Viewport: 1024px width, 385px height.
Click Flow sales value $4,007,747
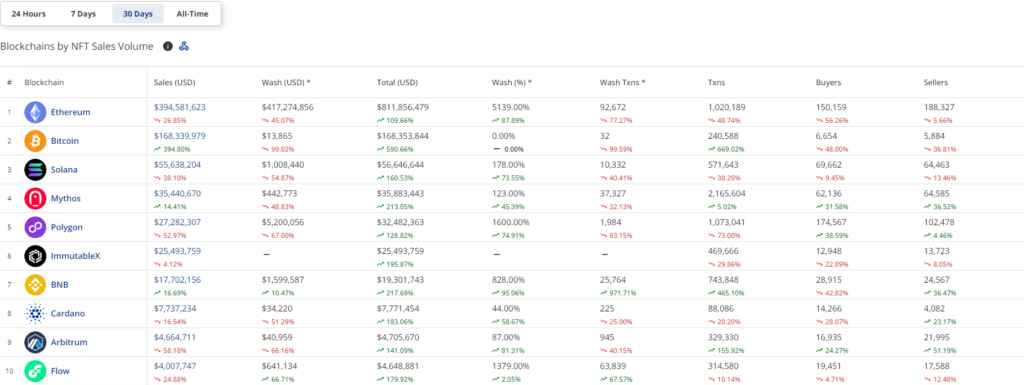pyautogui.click(x=175, y=365)
